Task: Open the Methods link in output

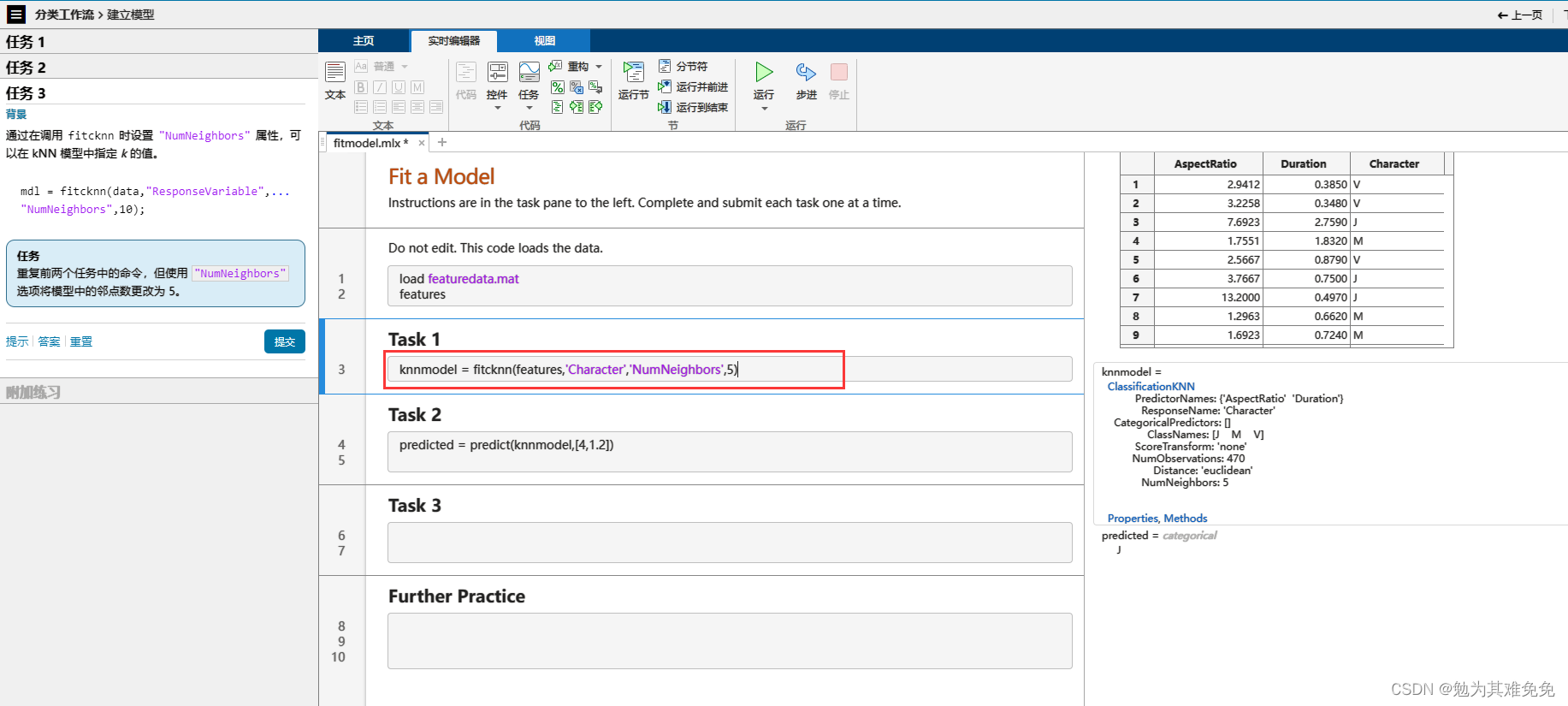Action: tap(1186, 519)
